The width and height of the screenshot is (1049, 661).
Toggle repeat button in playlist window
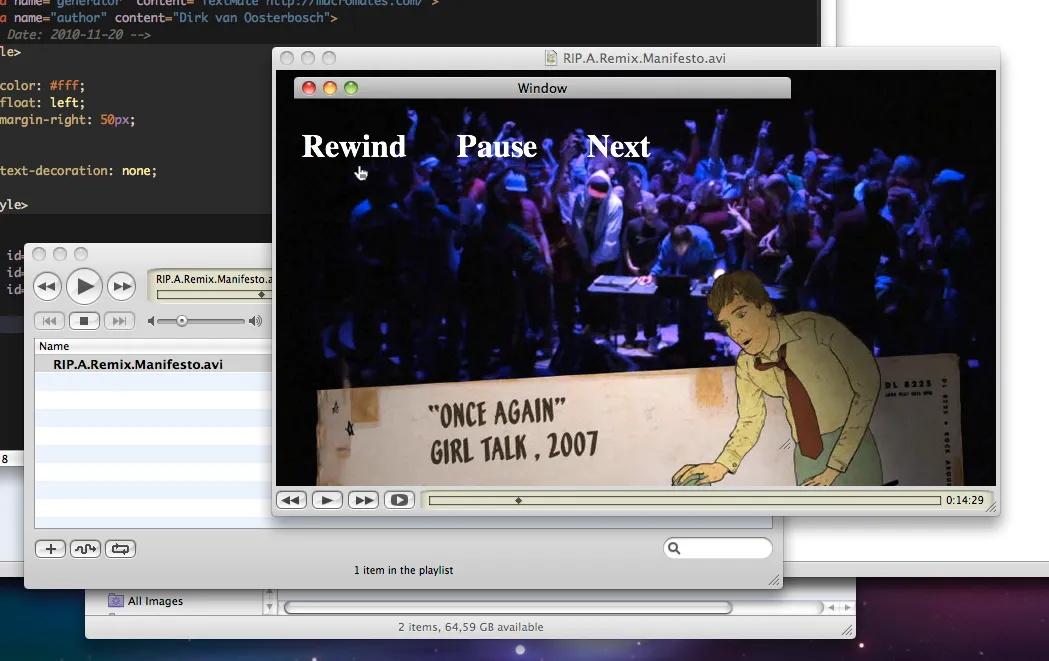[120, 549]
